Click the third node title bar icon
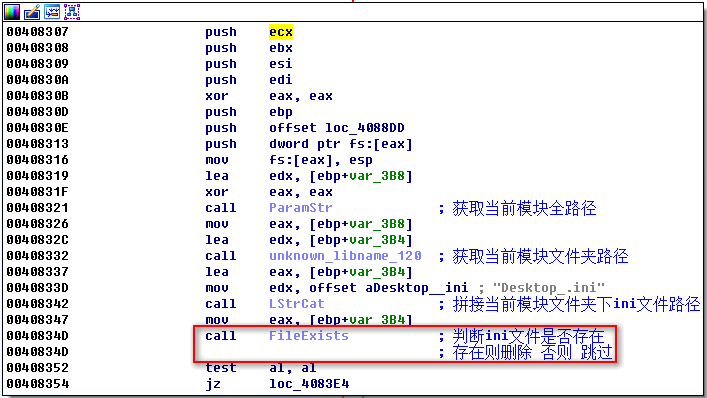 (52, 12)
